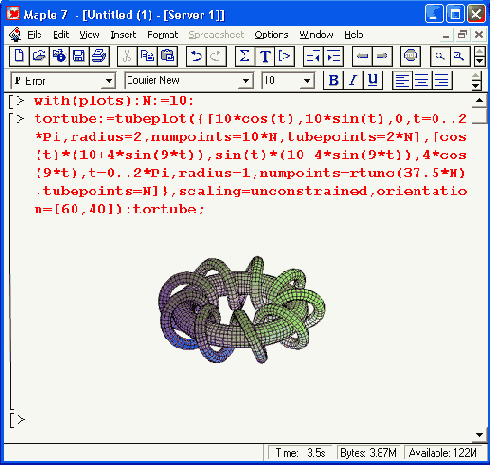
Task: Click the center alignment button
Action: 422,80
